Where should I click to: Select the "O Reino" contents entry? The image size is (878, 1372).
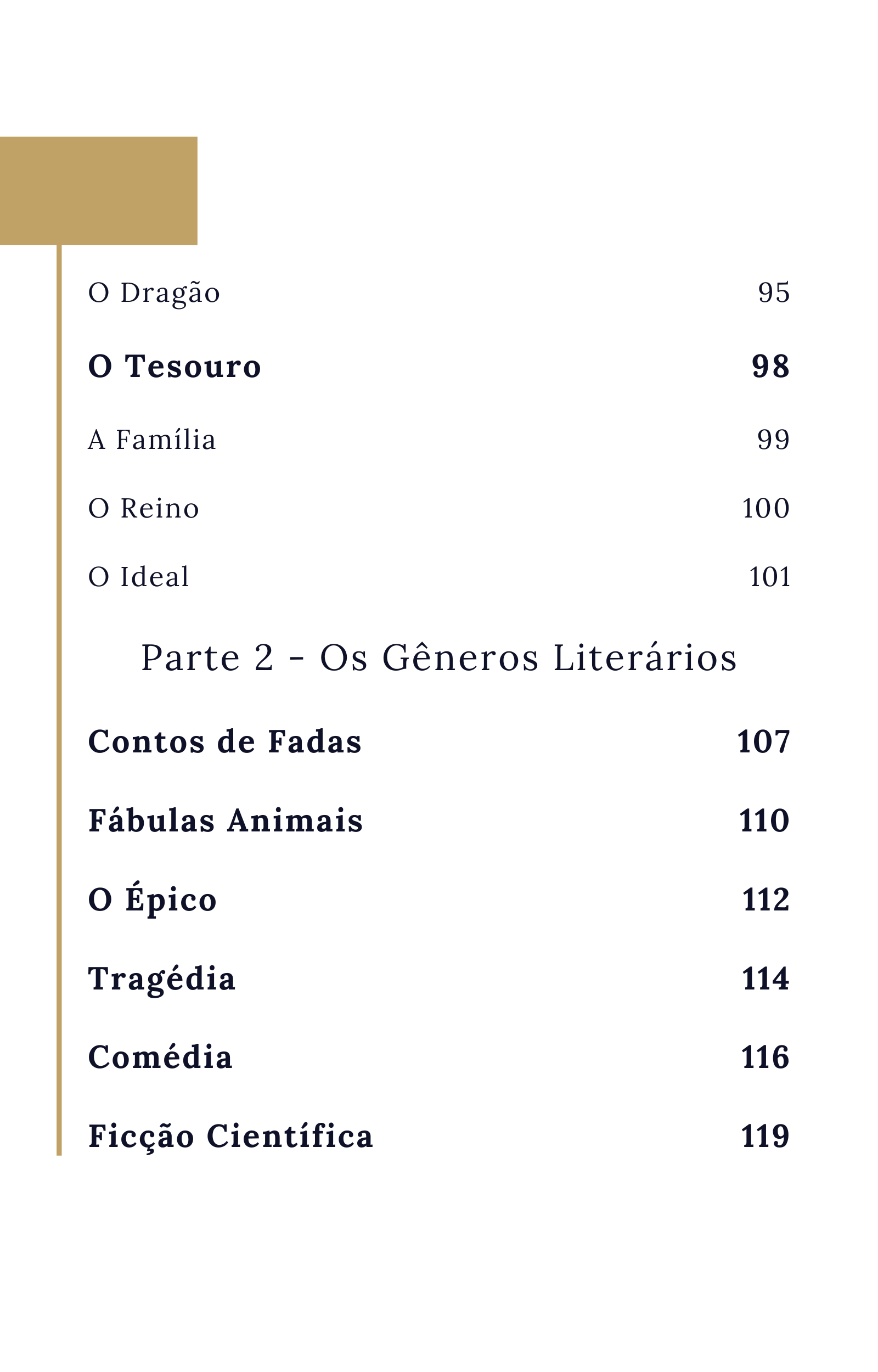point(144,508)
